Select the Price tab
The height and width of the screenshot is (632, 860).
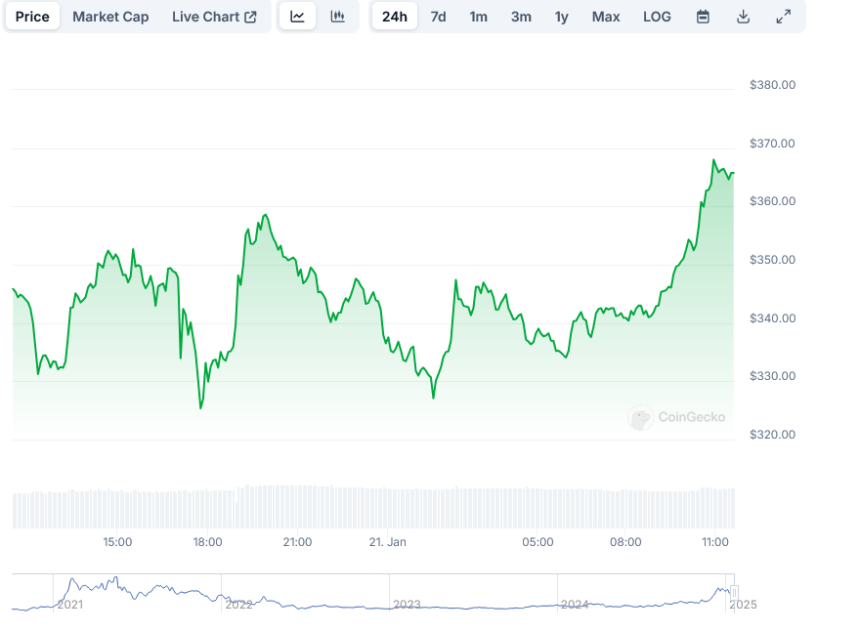pos(32,17)
